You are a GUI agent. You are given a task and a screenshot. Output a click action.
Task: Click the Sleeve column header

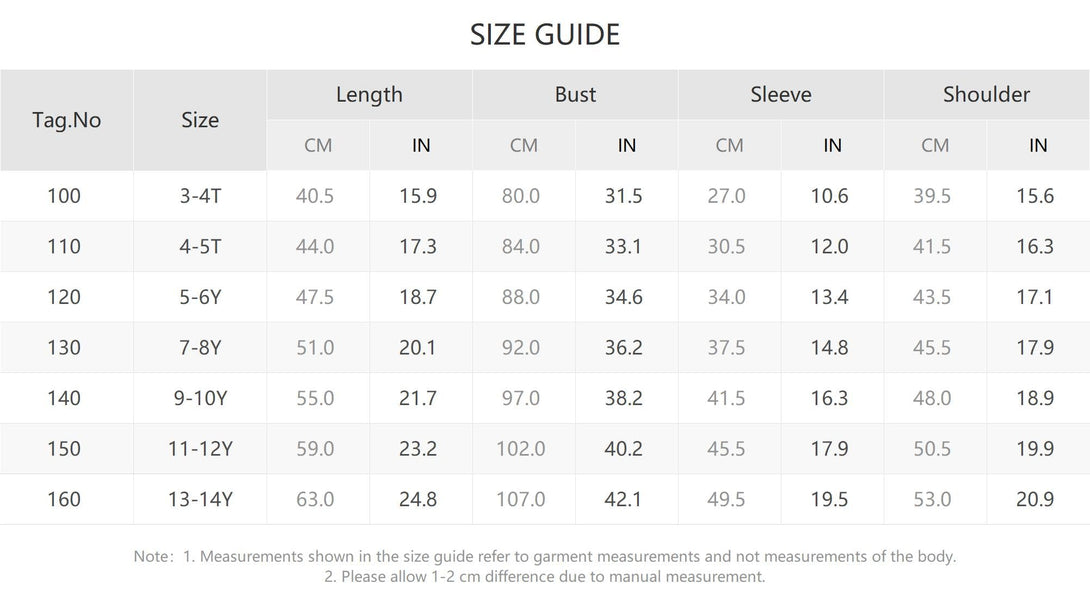pos(781,95)
